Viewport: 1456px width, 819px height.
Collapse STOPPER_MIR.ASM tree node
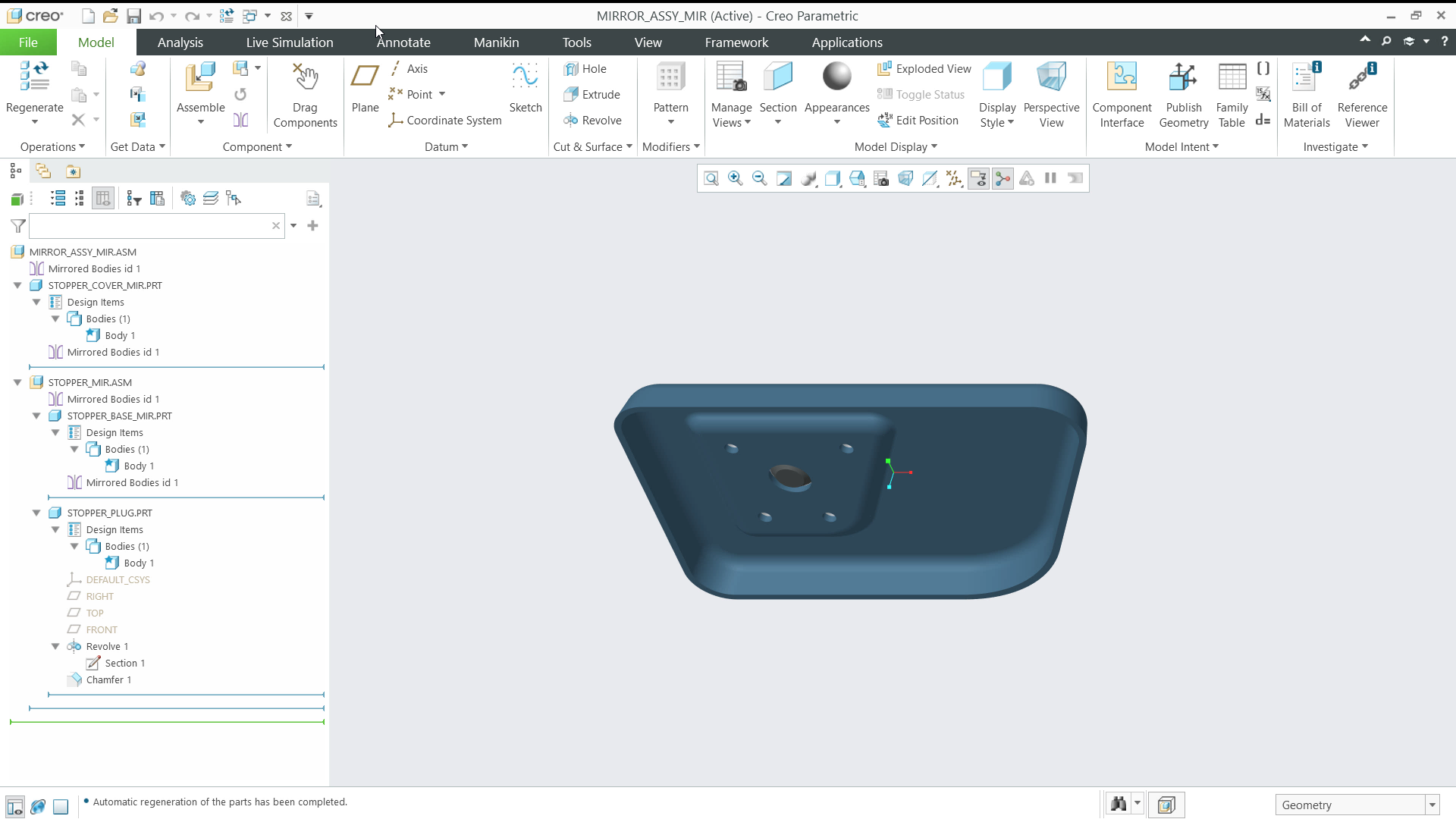(x=17, y=383)
